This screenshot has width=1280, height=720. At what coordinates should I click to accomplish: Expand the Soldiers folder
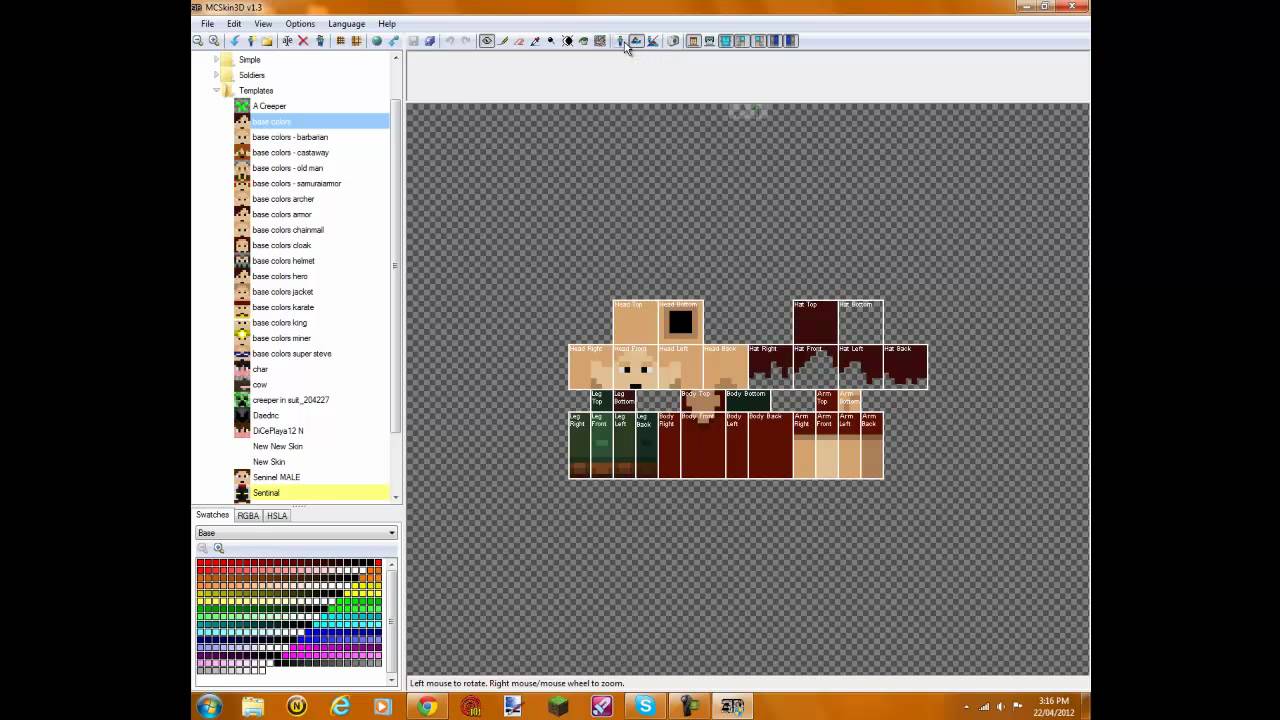216,75
